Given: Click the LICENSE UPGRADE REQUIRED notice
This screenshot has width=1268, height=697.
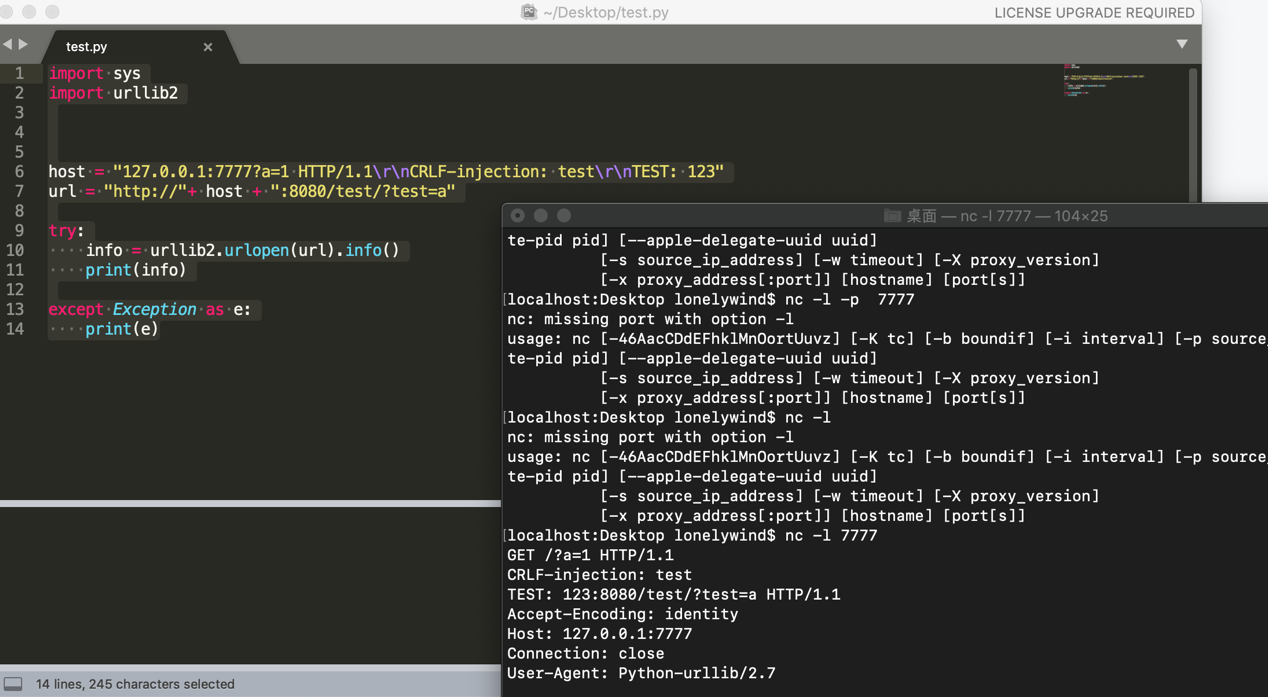Looking at the screenshot, I should [1094, 12].
